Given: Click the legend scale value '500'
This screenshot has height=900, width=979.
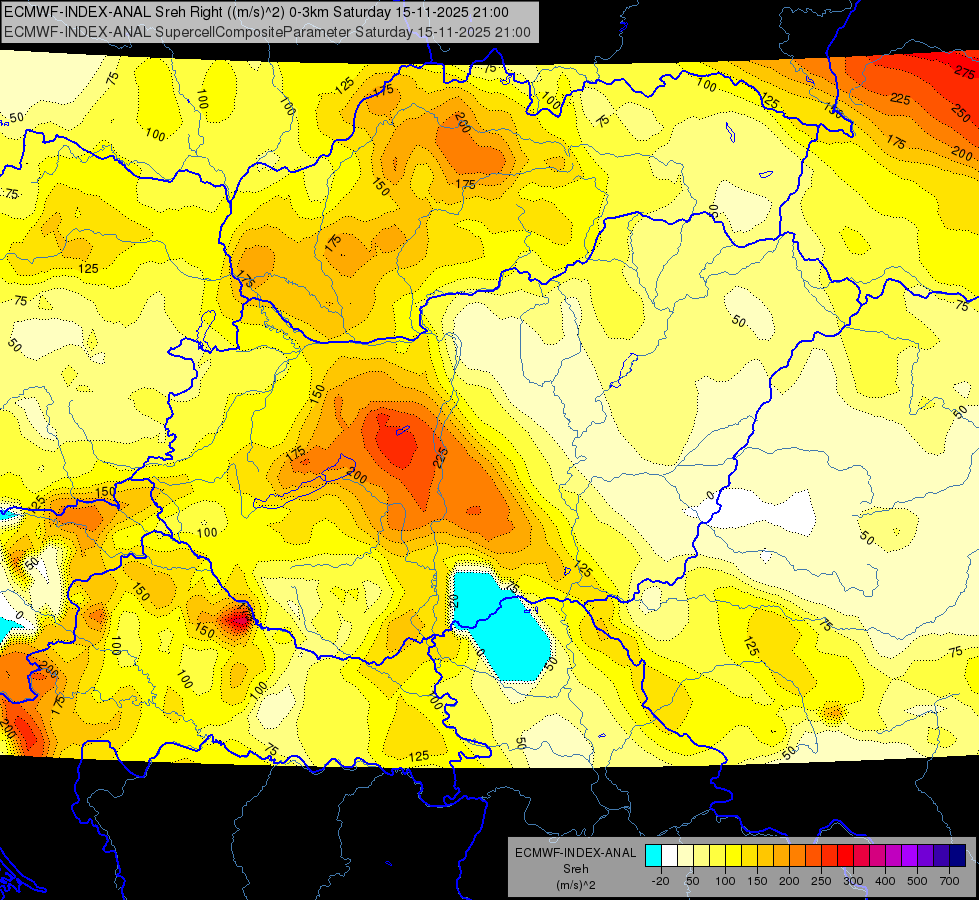Looking at the screenshot, I should (917, 881).
